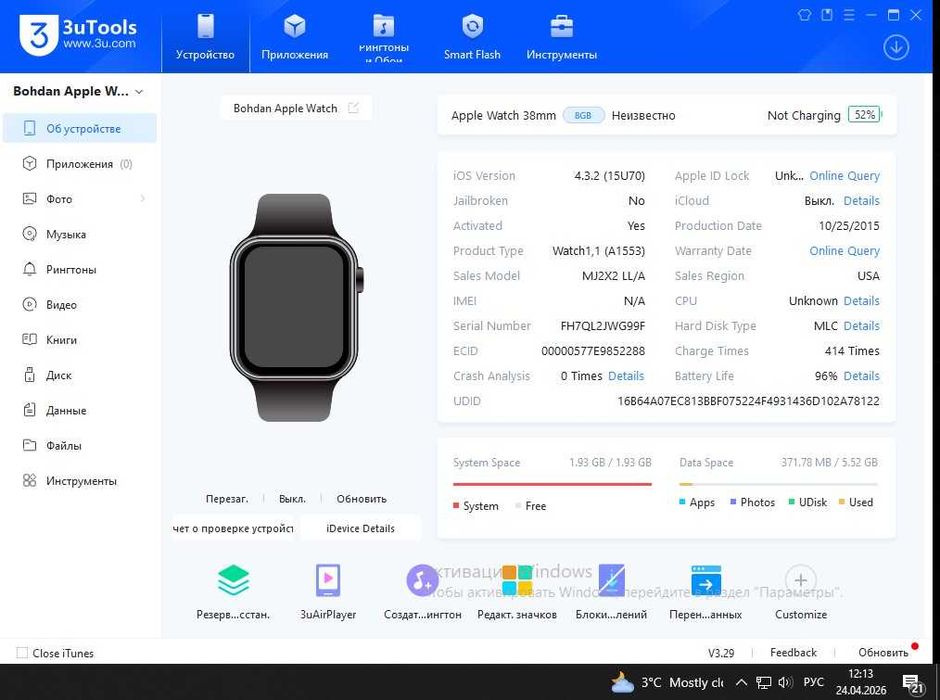Click the Used legend swatch

click(x=842, y=502)
